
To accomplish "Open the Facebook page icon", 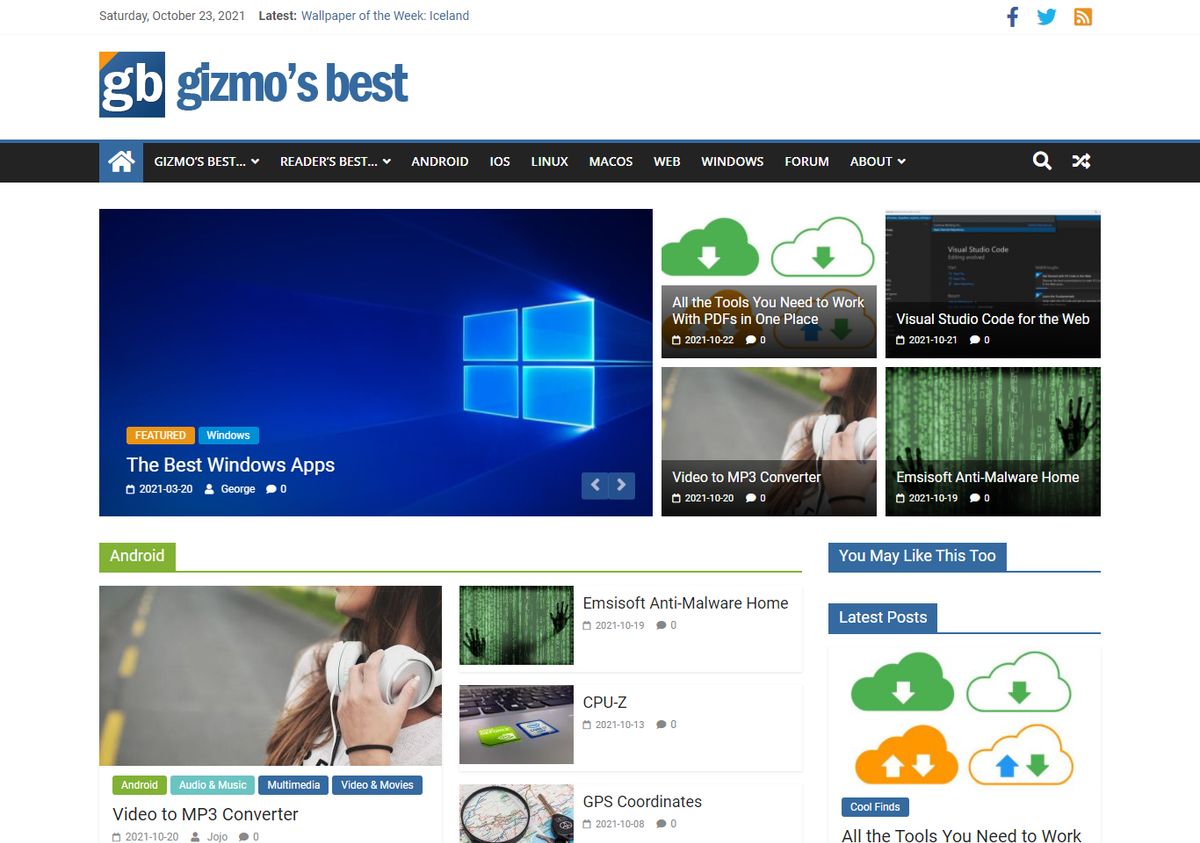I will point(1012,16).
